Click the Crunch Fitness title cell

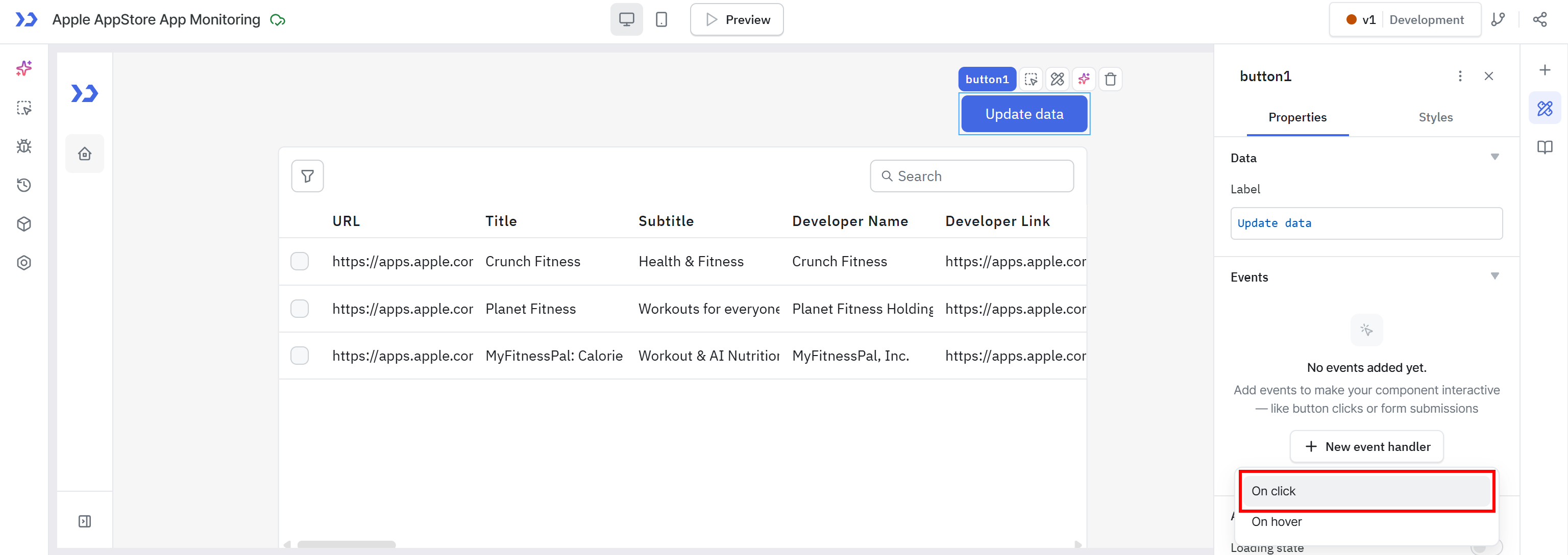point(532,261)
